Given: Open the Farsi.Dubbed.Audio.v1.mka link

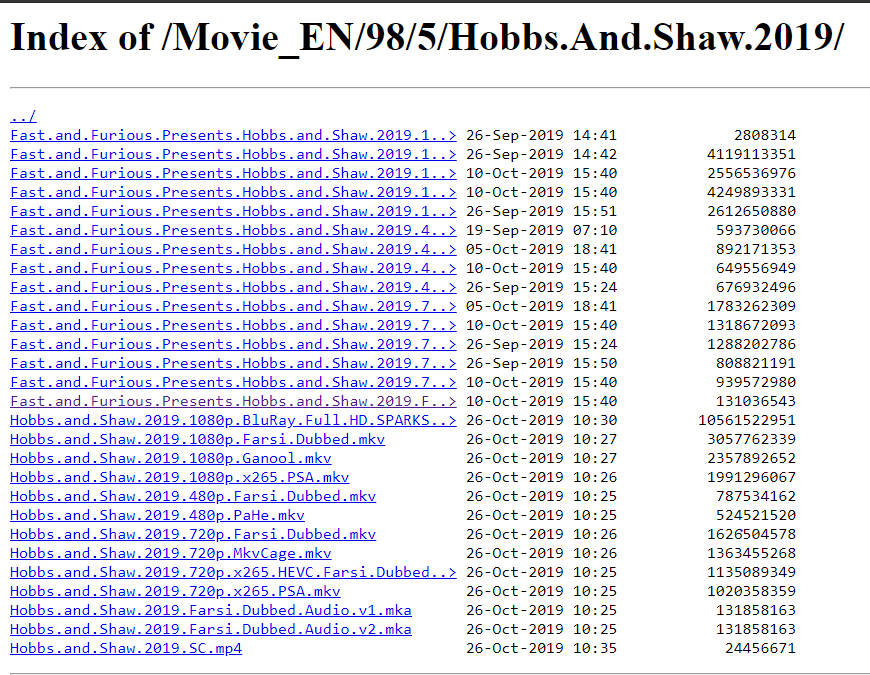Looking at the screenshot, I should (x=211, y=610).
